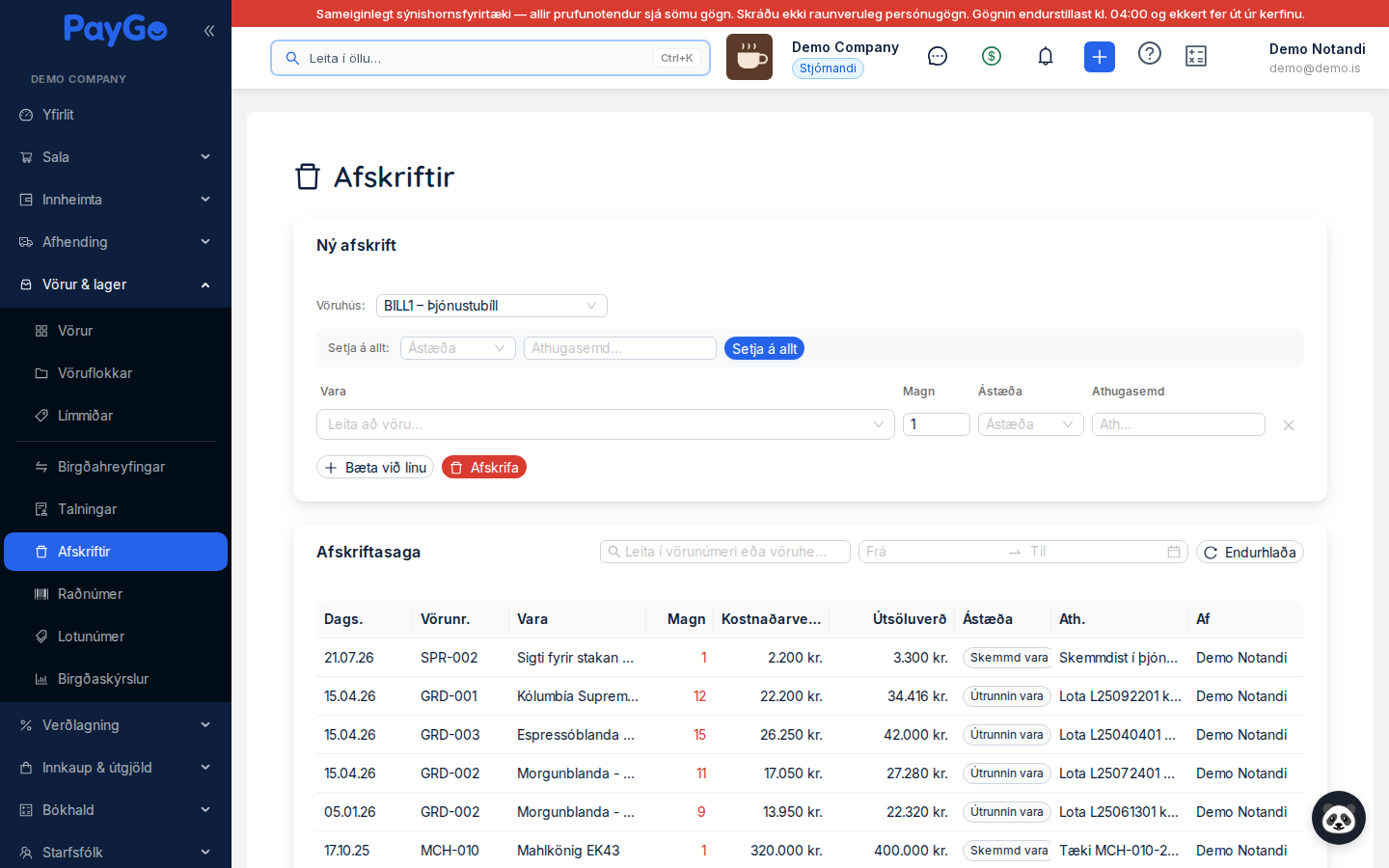Open Talningar stock counts

[x=116, y=509]
